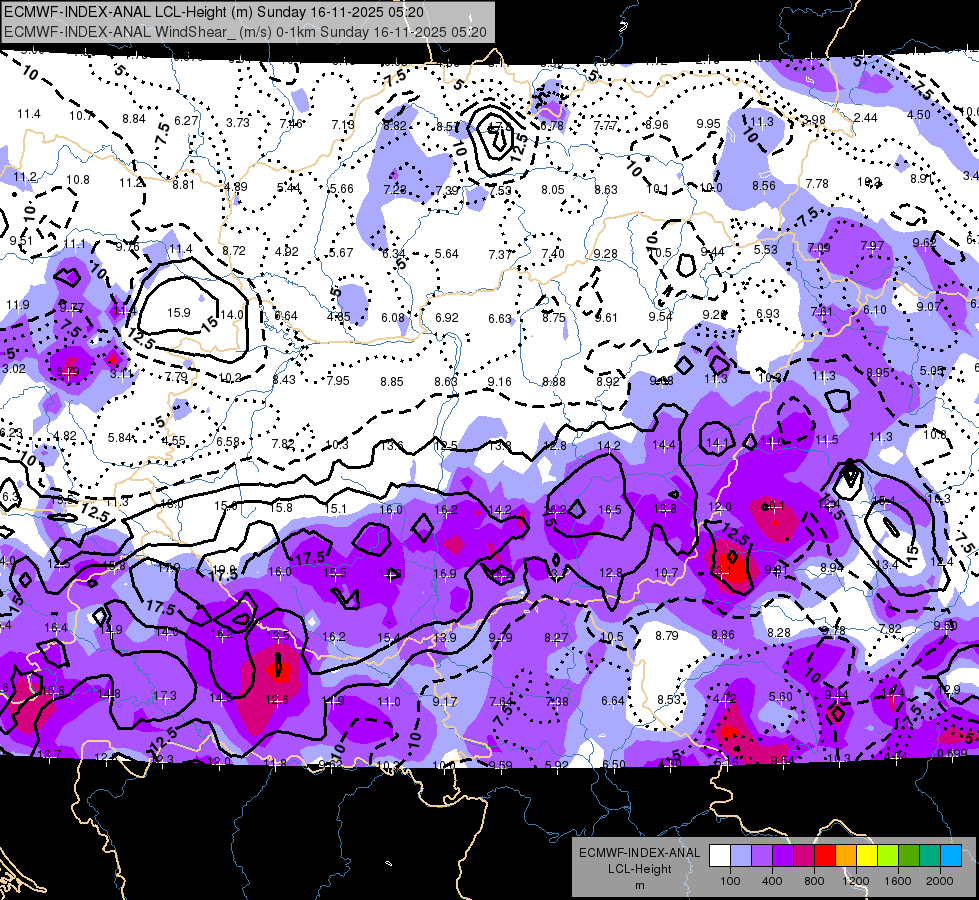979x900 pixels.
Task: Click the 8.79 grid value
Action: 667,635
